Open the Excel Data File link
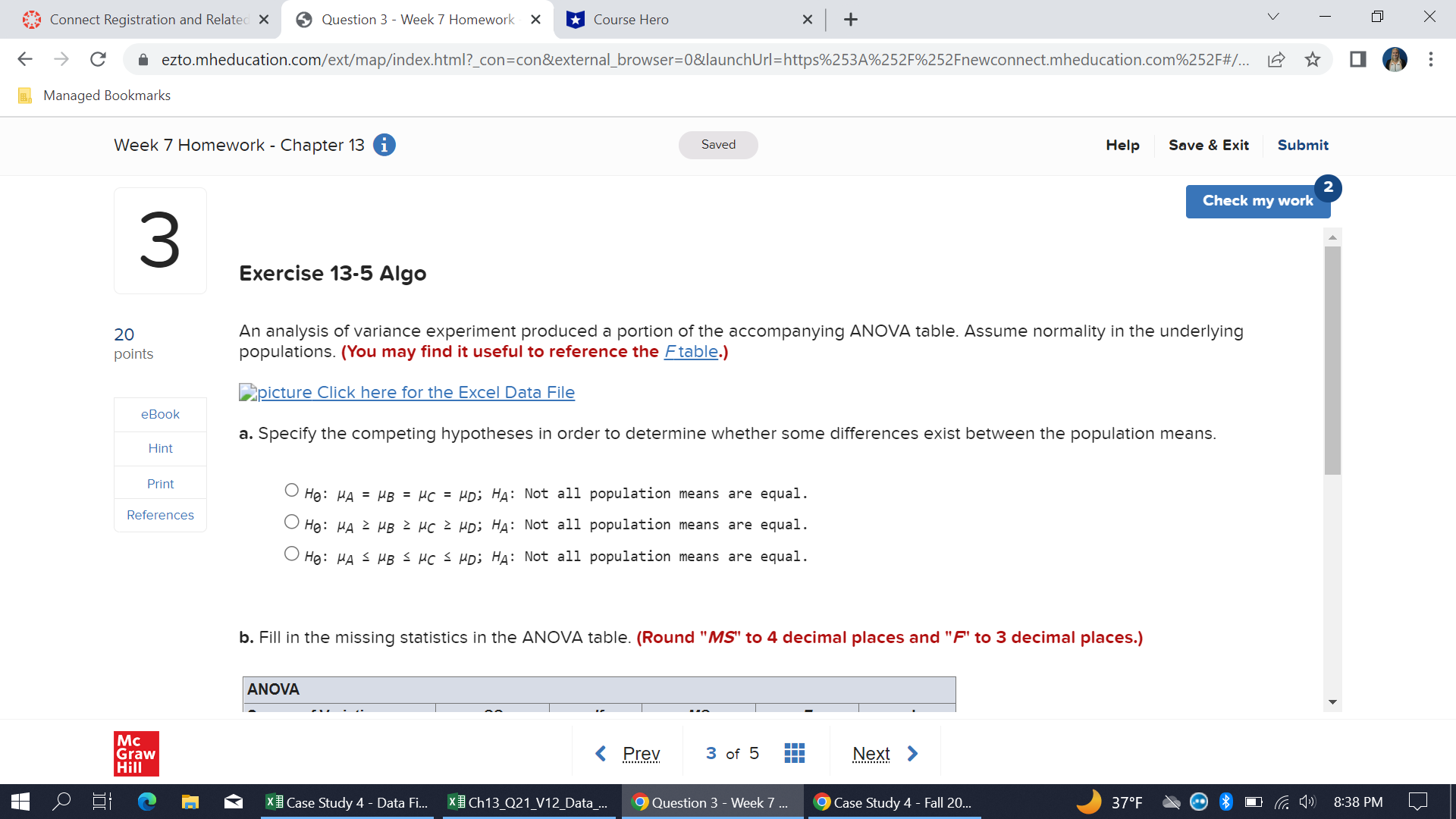The width and height of the screenshot is (1456, 819). coord(406,392)
